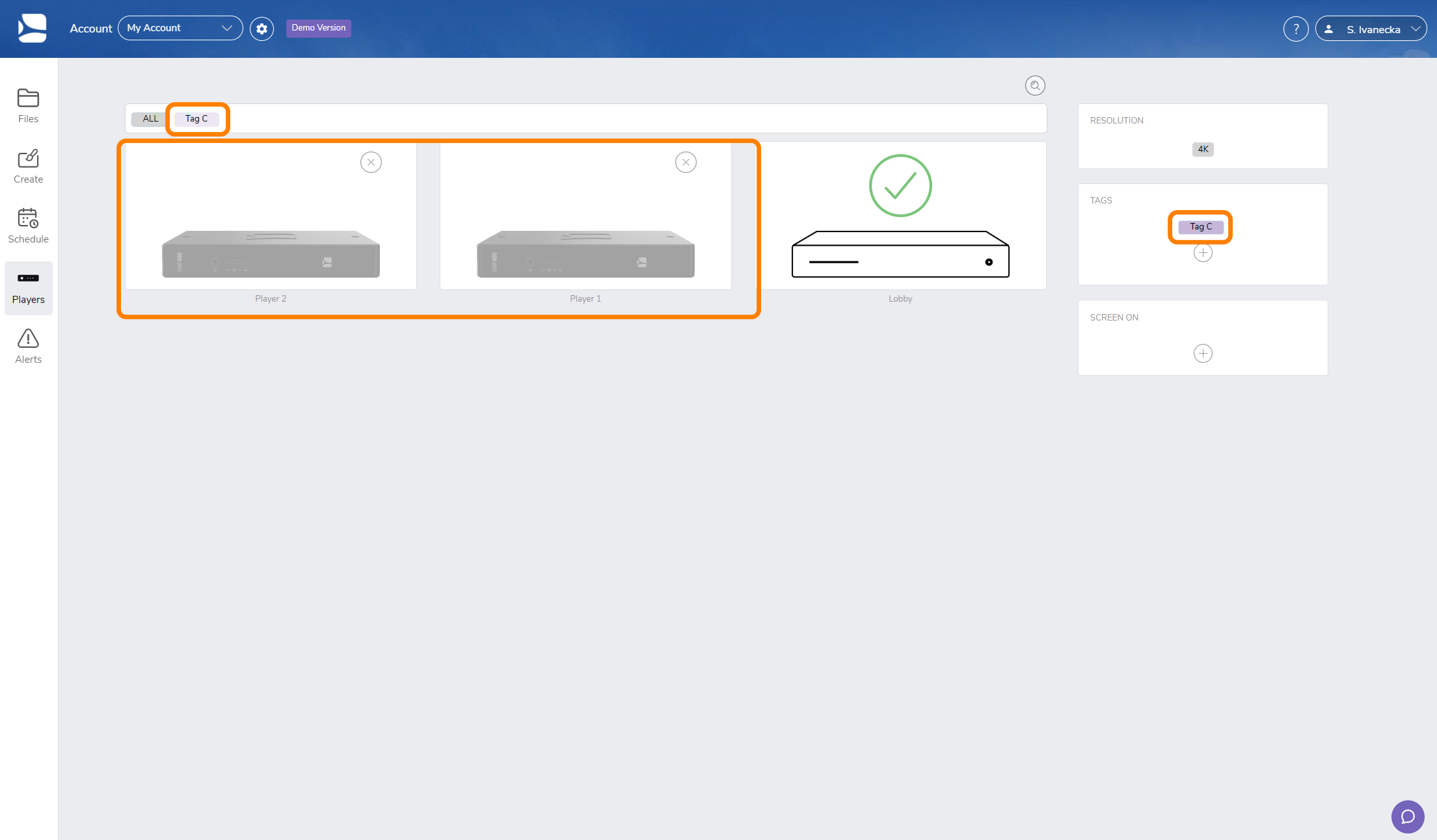Select the Players sidebar item
Viewport: 1437px width, 840px height.
coord(28,288)
